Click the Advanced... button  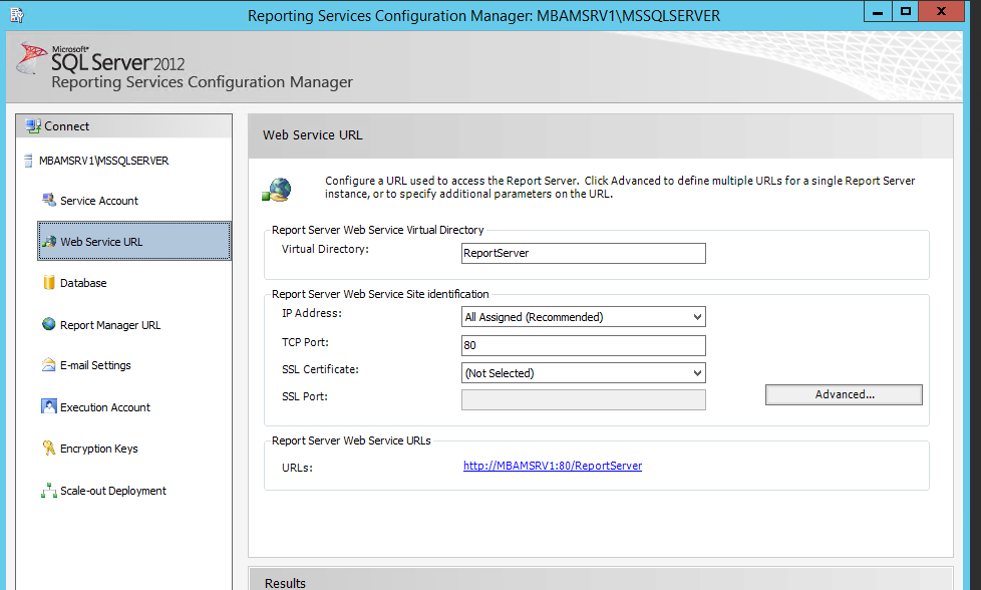[x=843, y=394]
